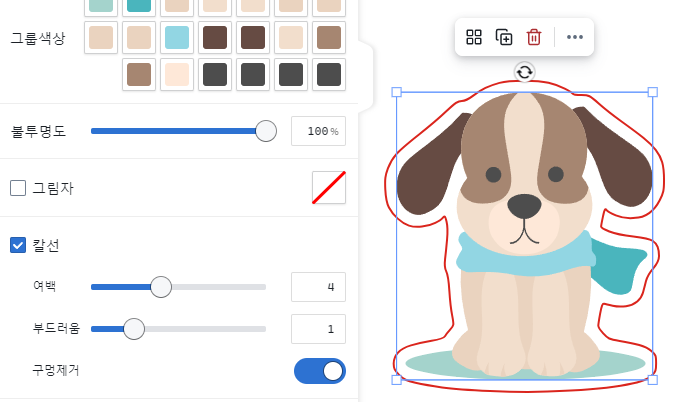Duplicate the selected dog sticker

[504, 37]
